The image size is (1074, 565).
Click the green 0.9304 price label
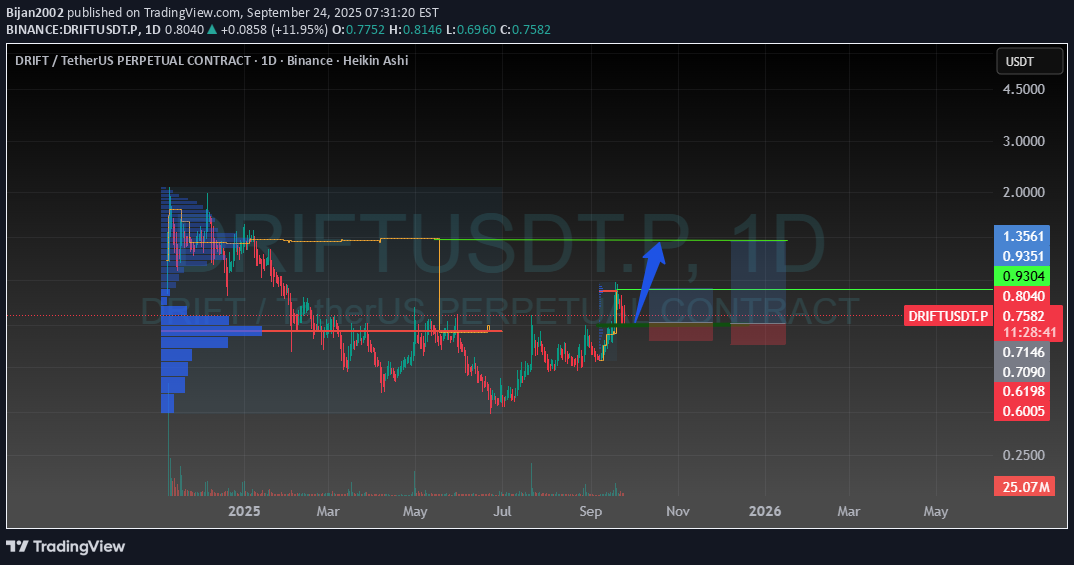(1023, 276)
